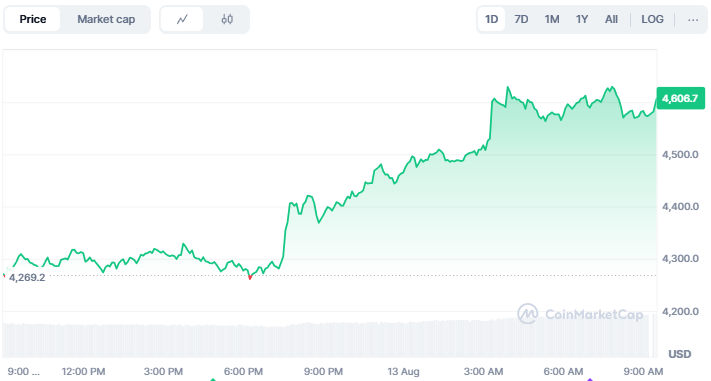
Task: Select the 7D time range
Action: click(521, 20)
